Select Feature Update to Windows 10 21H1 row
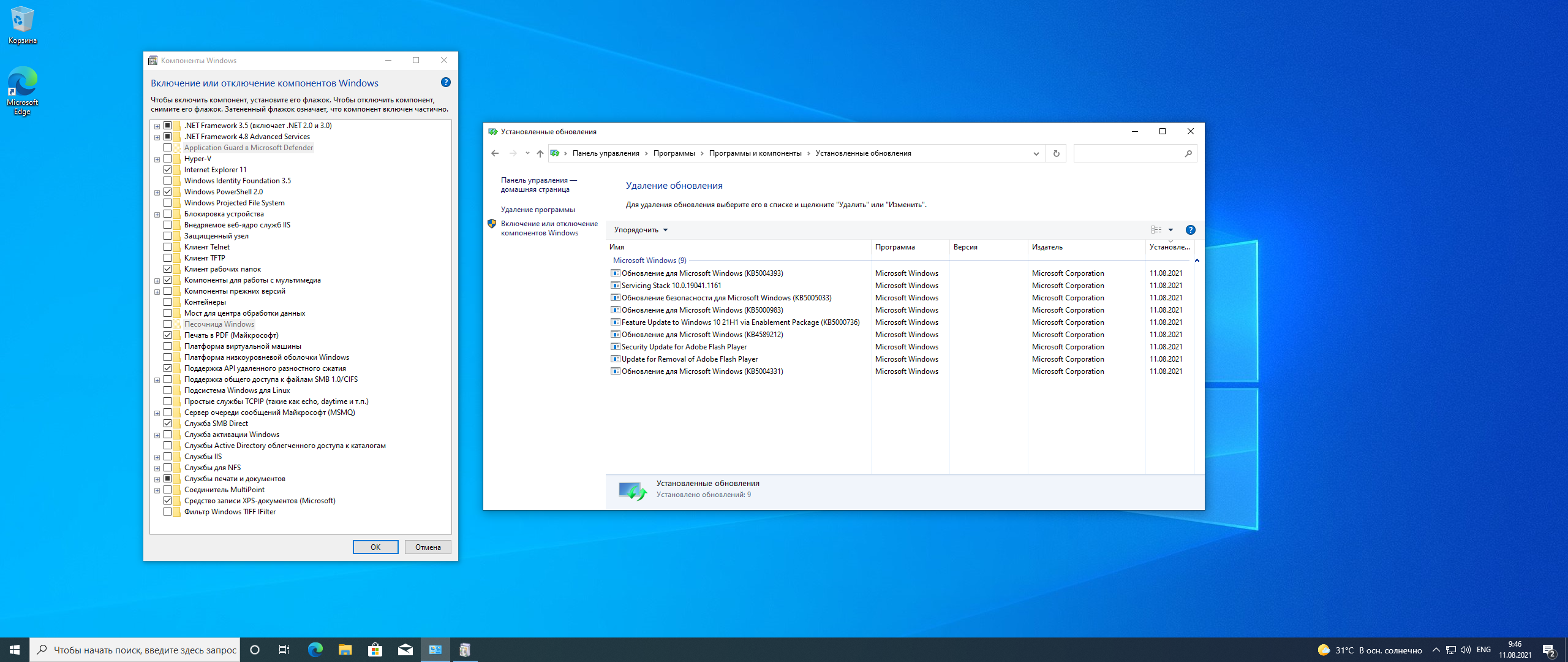Image resolution: width=1568 pixels, height=662 pixels. click(900, 322)
